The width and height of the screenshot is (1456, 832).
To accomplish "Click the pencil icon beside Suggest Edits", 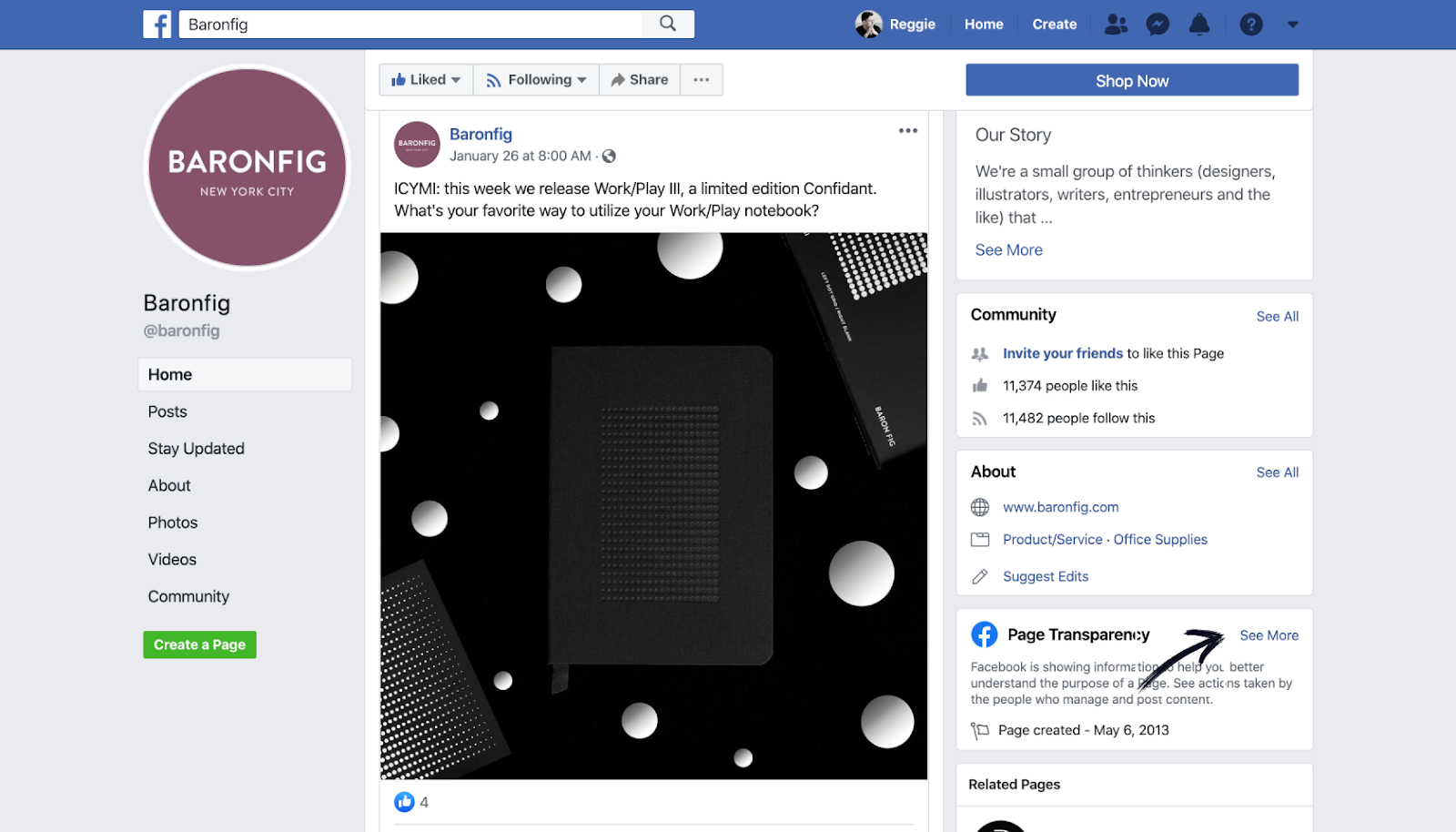I will click(980, 576).
